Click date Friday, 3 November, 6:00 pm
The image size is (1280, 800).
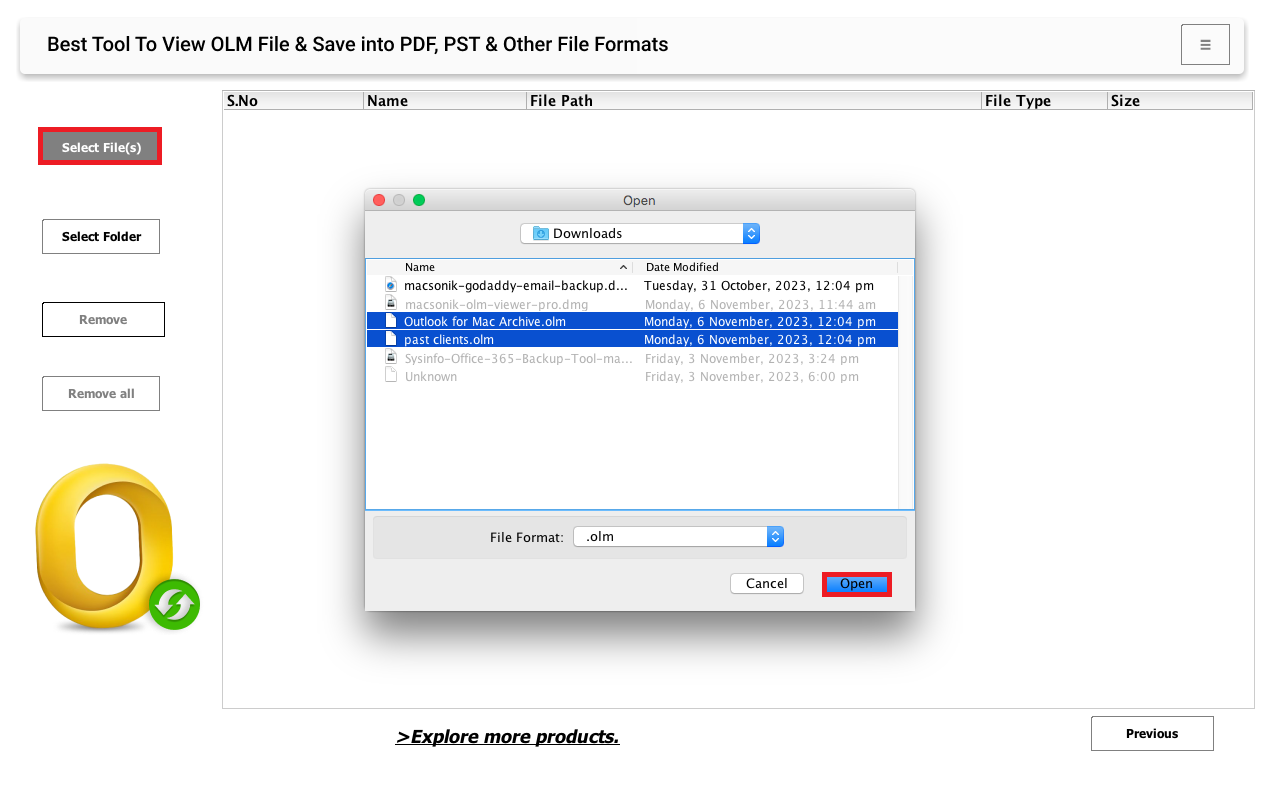click(751, 376)
